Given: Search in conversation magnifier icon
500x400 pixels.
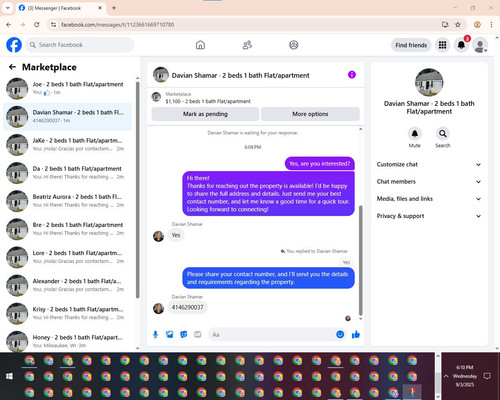Looking at the screenshot, I should 443,134.
